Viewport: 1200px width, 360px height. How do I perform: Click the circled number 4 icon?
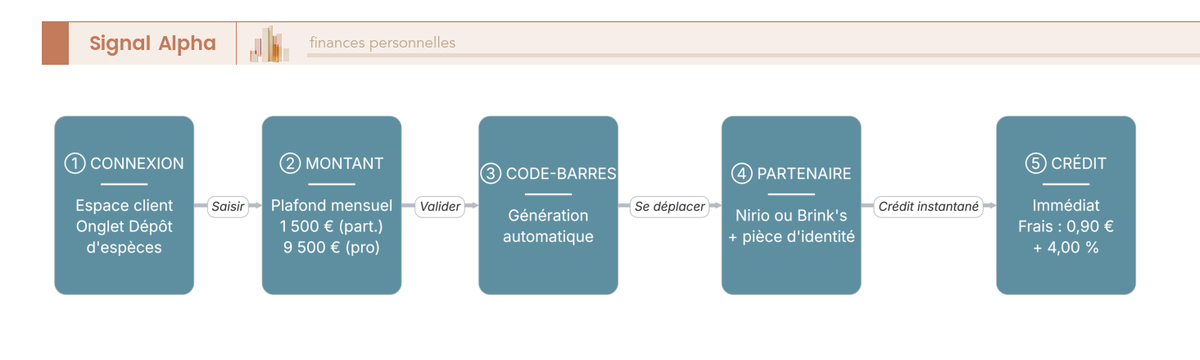coord(741,173)
